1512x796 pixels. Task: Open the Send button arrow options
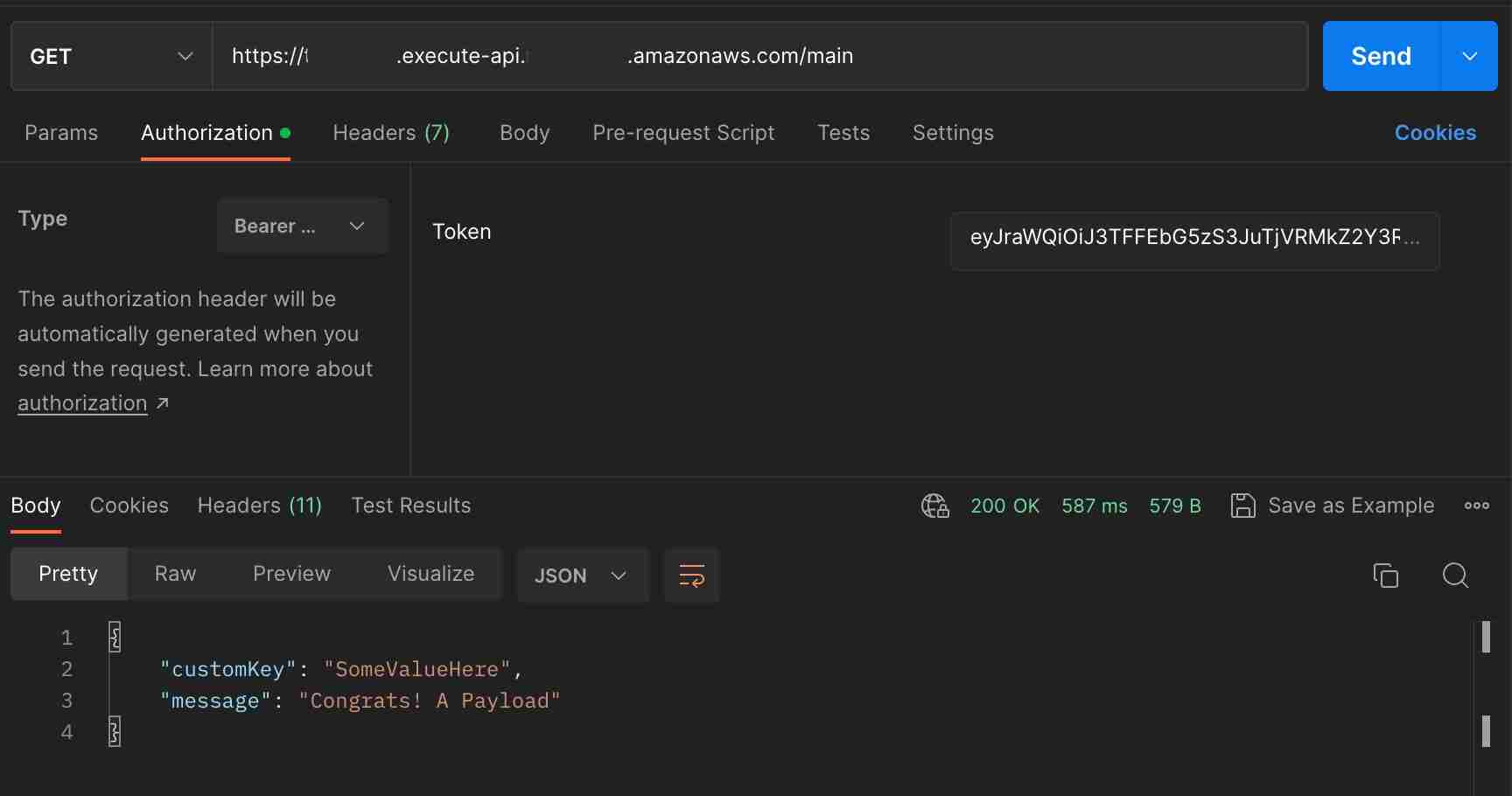(x=1470, y=56)
